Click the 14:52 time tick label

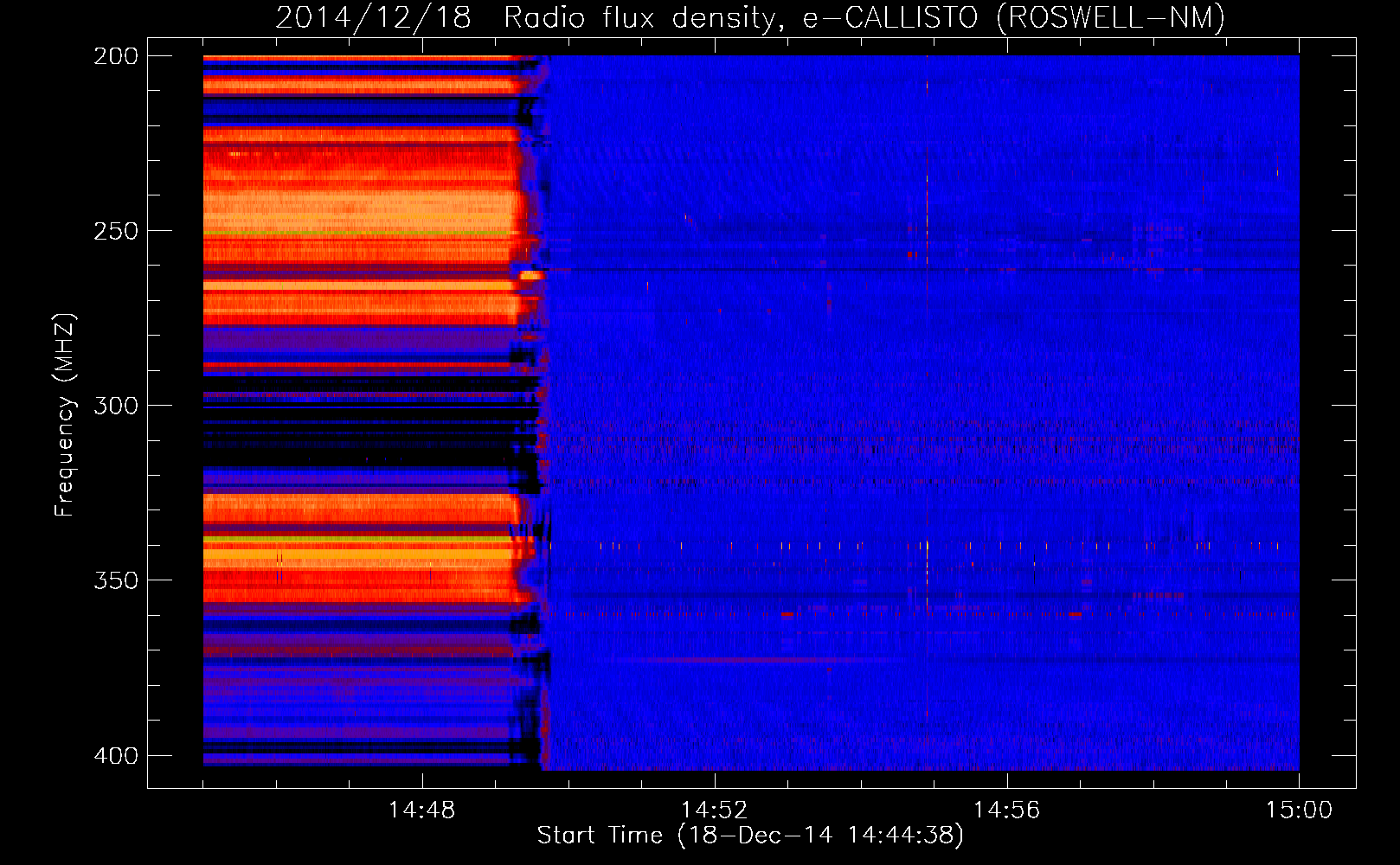714,811
